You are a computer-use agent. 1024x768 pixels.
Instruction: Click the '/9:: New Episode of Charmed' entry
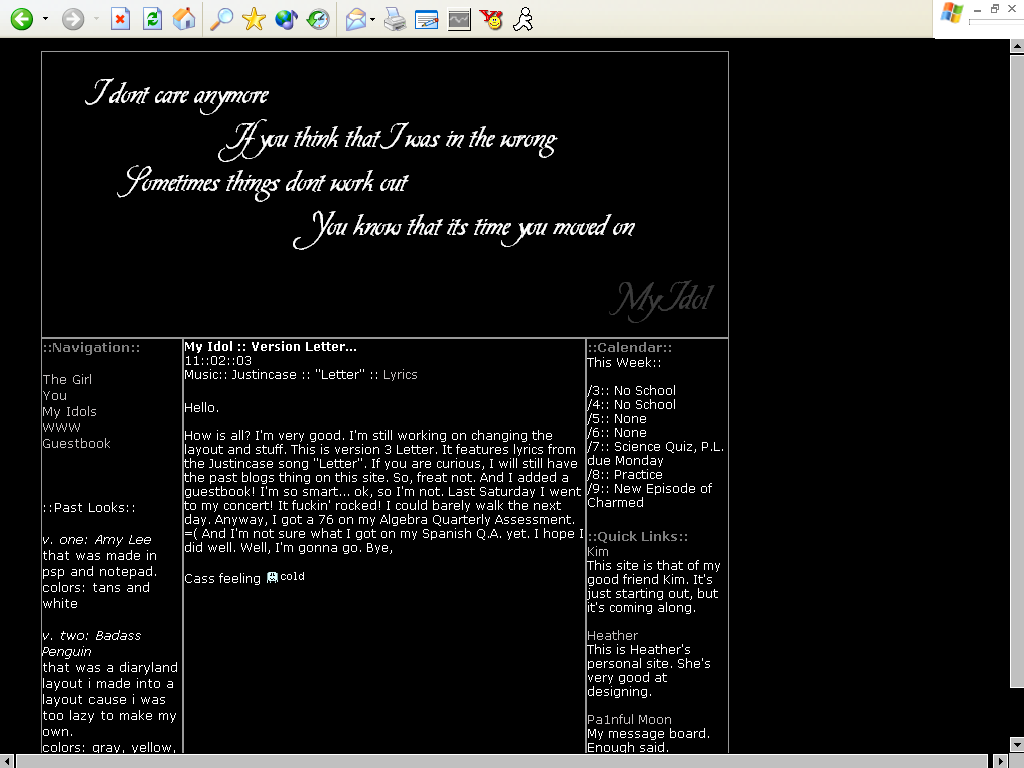[x=650, y=496]
